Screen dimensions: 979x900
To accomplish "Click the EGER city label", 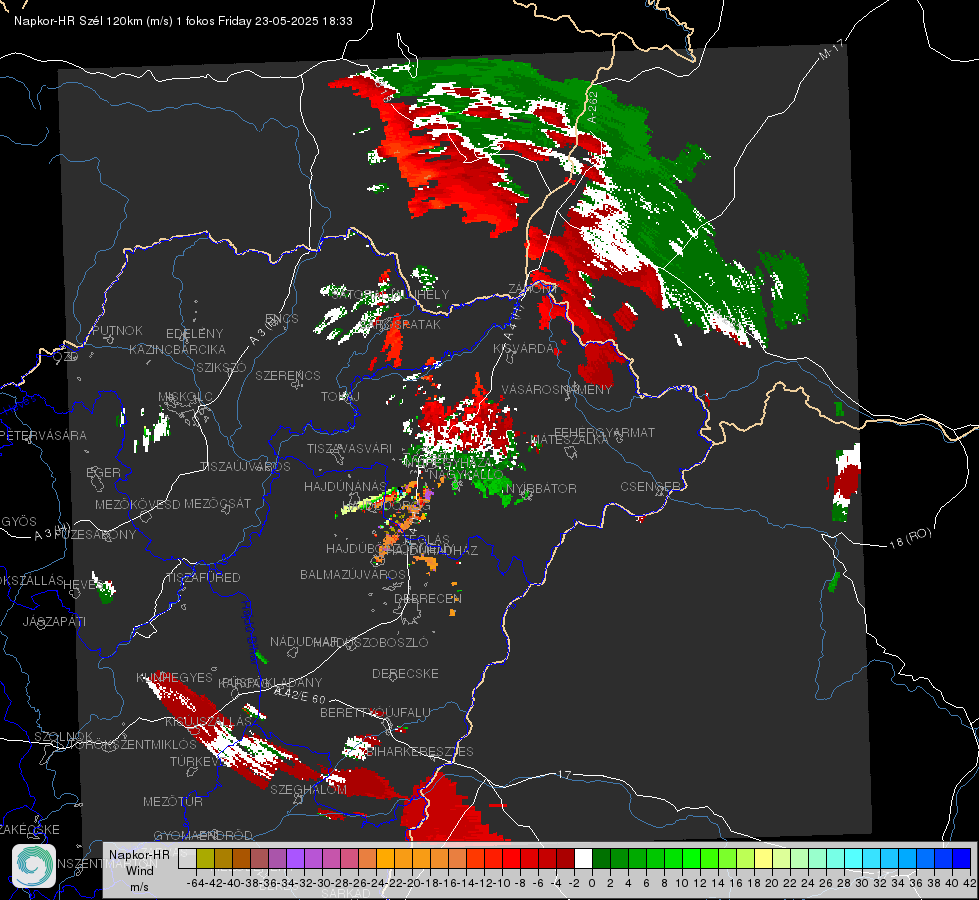I will 103,472.
